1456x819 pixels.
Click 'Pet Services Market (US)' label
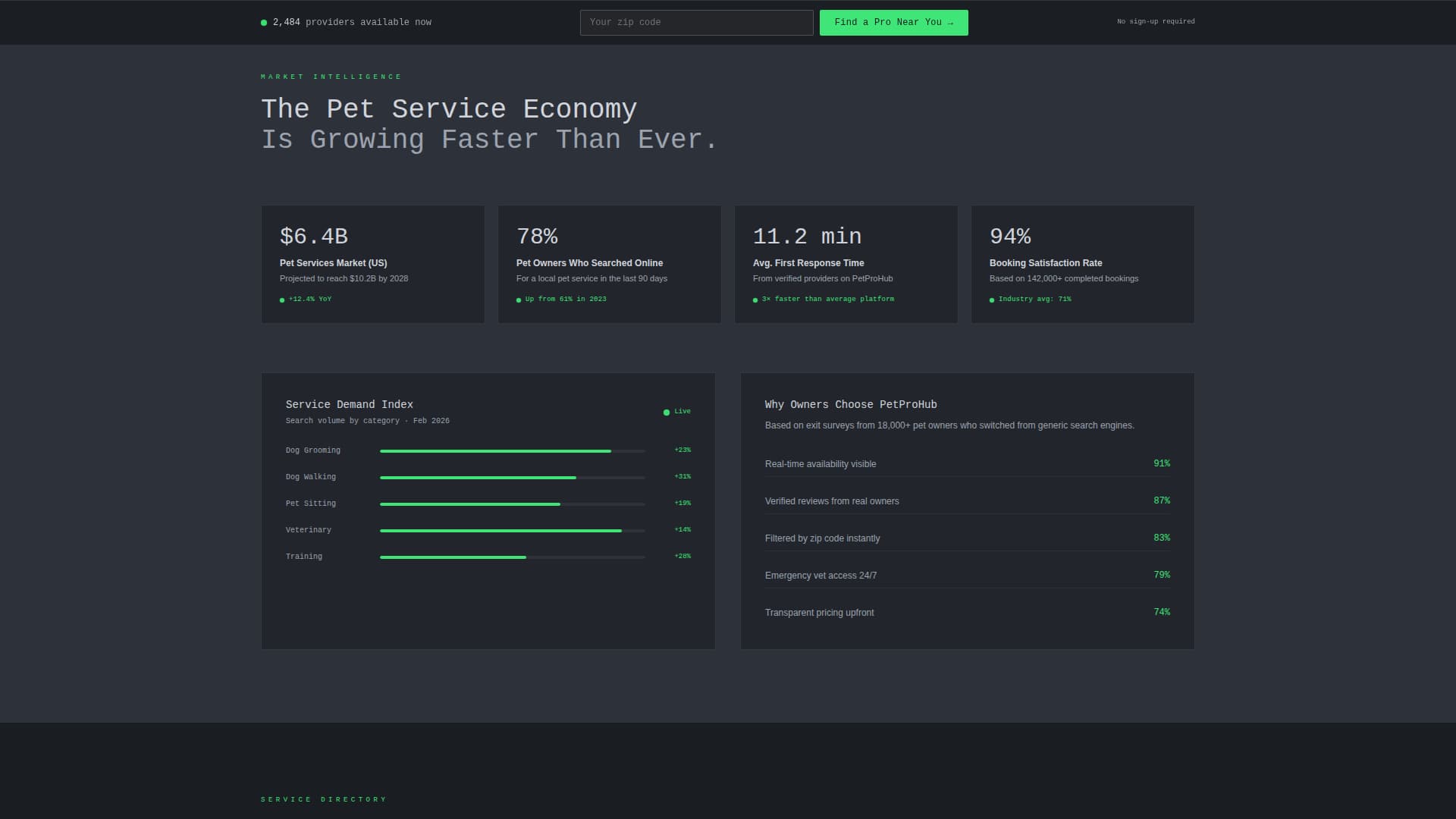point(333,263)
